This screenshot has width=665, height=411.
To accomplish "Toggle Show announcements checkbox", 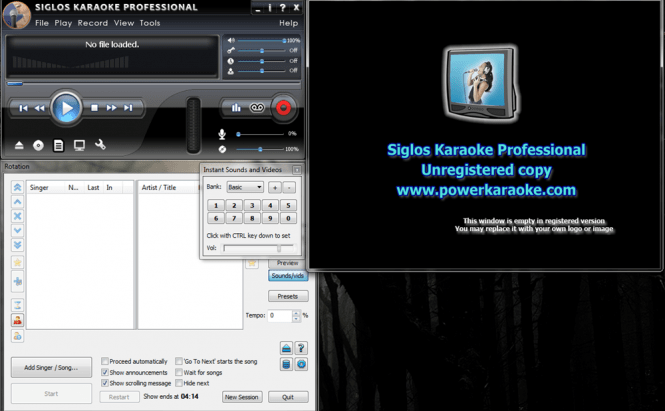I will pyautogui.click(x=105, y=372).
